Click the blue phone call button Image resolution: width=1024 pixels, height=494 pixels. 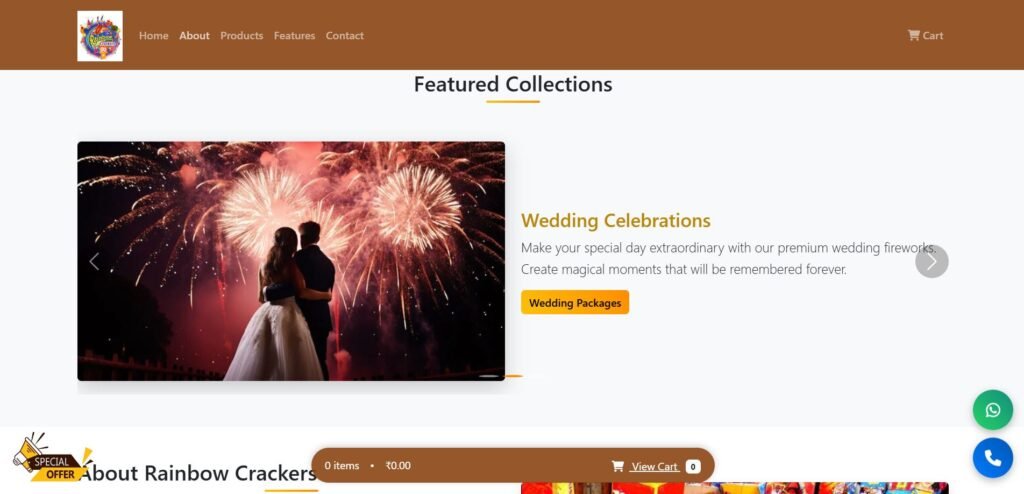click(x=993, y=457)
